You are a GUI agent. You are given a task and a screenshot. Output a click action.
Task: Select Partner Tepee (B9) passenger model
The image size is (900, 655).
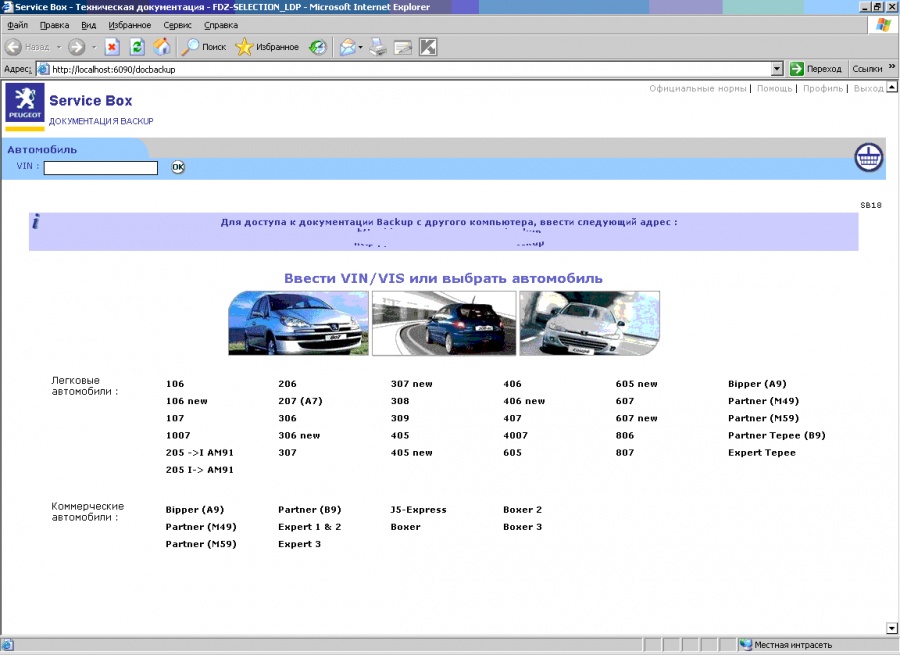[777, 436]
